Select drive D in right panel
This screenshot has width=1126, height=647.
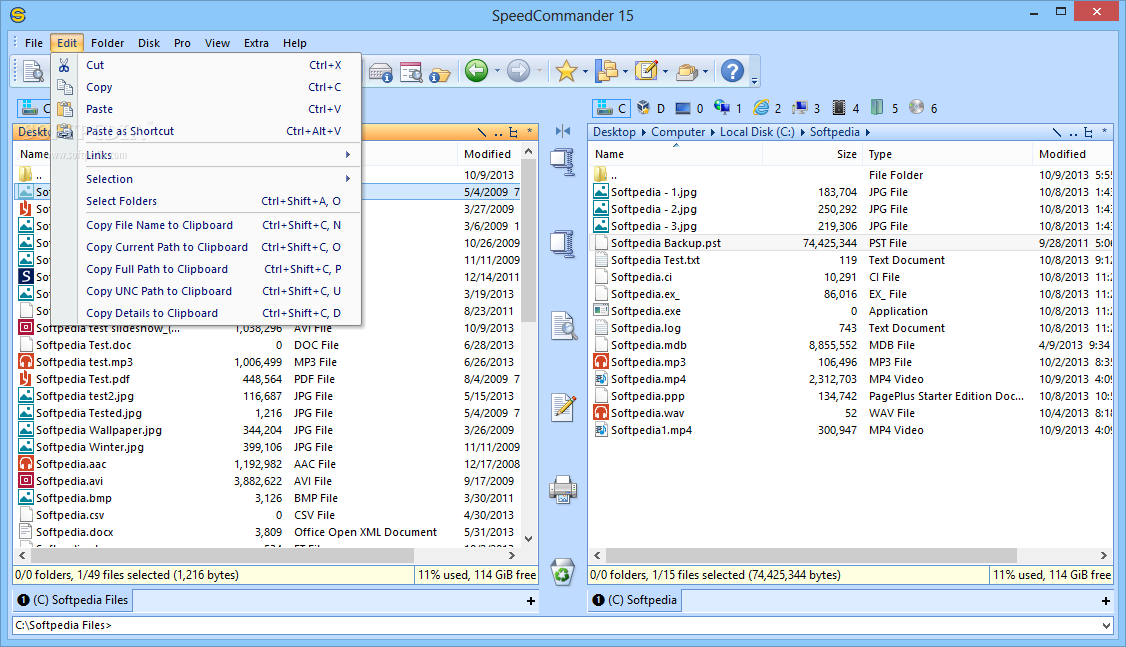651,108
